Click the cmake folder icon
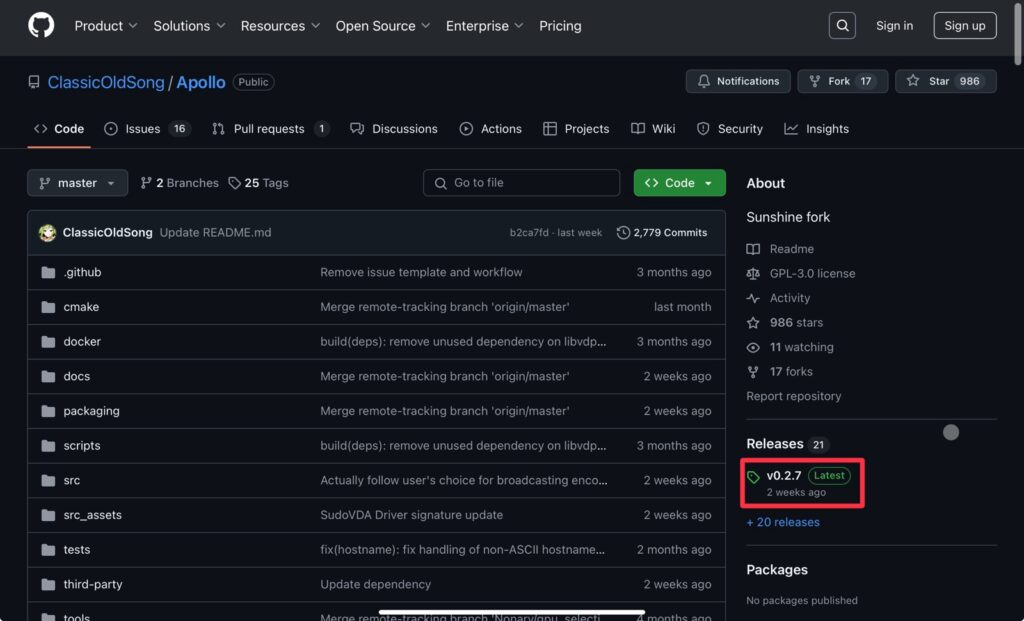The height and width of the screenshot is (621, 1024). click(x=48, y=307)
